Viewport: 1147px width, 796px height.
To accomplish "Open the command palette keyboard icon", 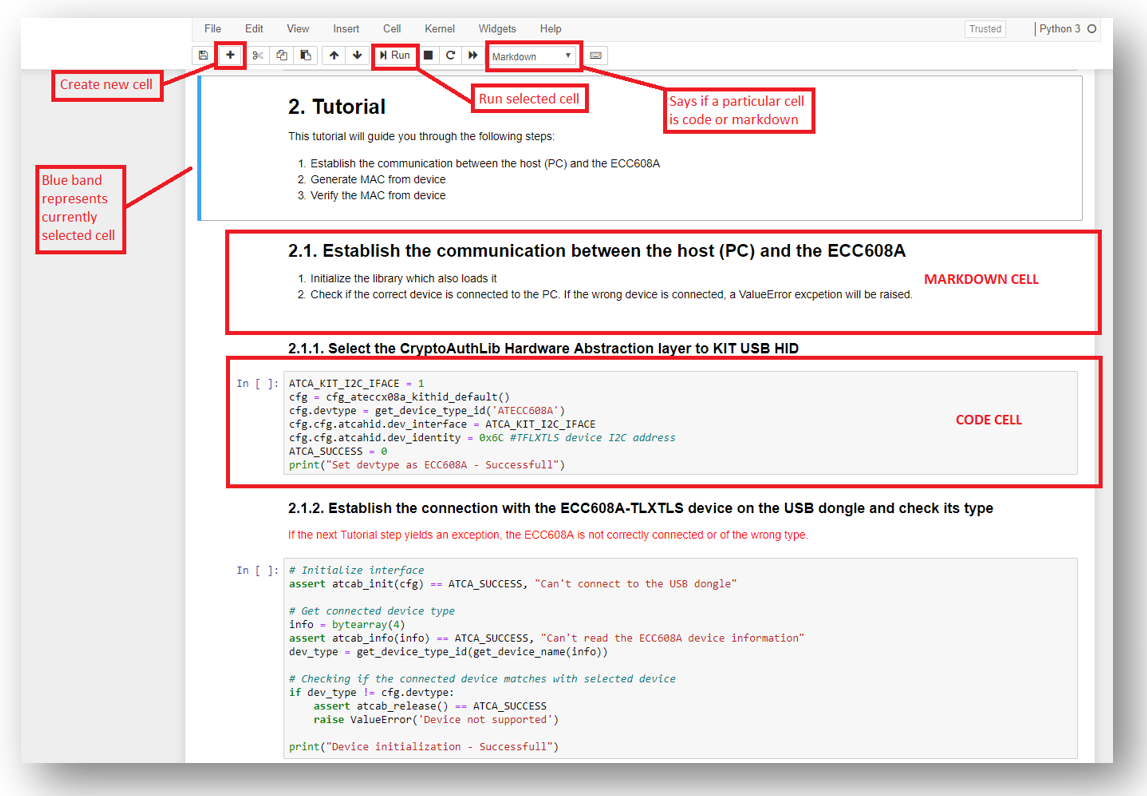I will click(596, 56).
